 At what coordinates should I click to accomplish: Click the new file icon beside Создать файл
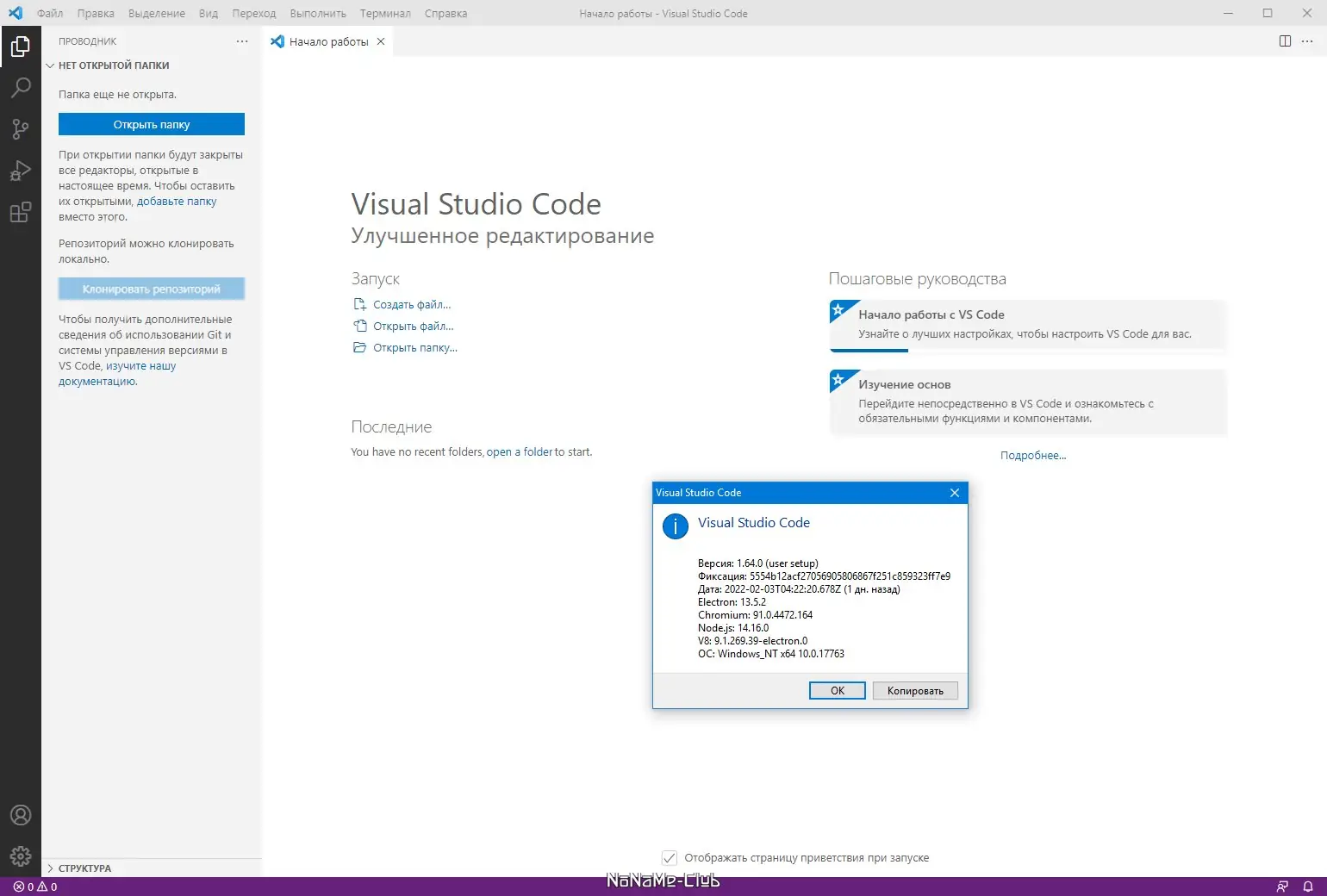[360, 304]
